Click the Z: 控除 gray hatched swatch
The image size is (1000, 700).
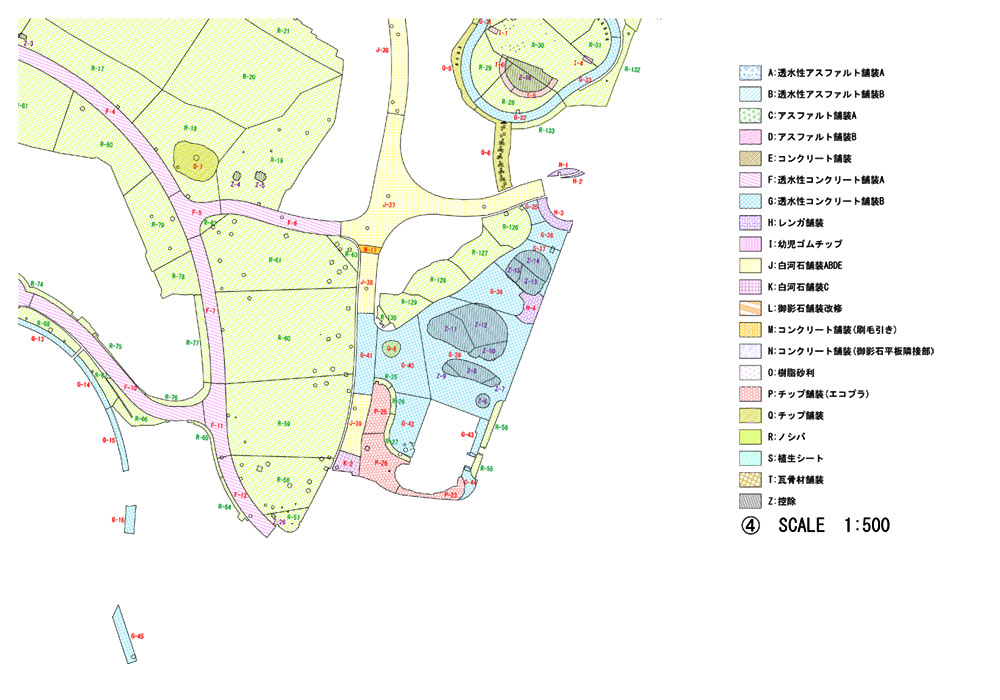(x=750, y=501)
